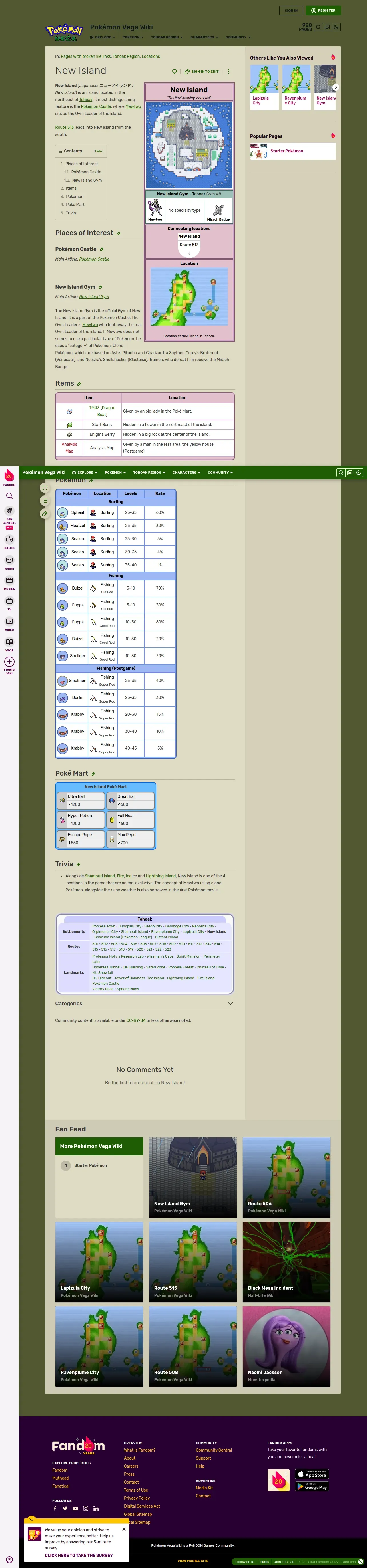Screen dimensions: 367x1568
Task: Toggle theme with moon icon beside 920 pages
Action: coord(336,27)
